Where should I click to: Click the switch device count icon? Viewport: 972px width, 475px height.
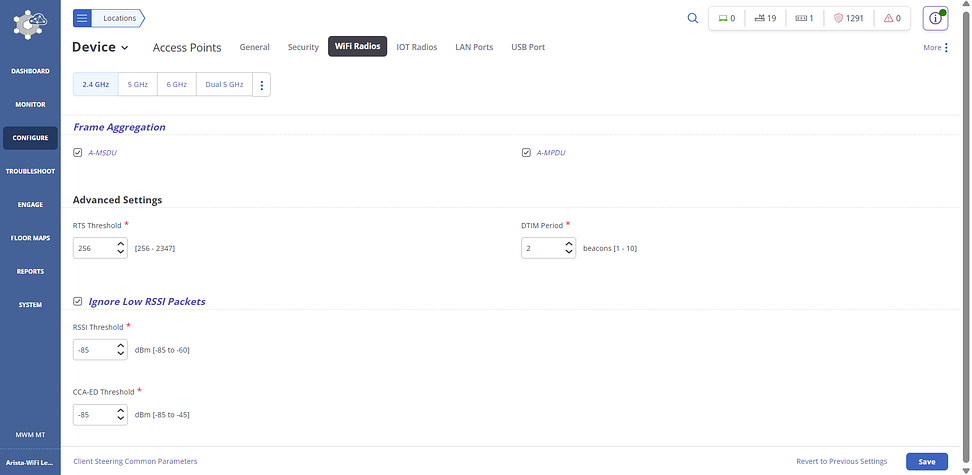(x=804, y=18)
